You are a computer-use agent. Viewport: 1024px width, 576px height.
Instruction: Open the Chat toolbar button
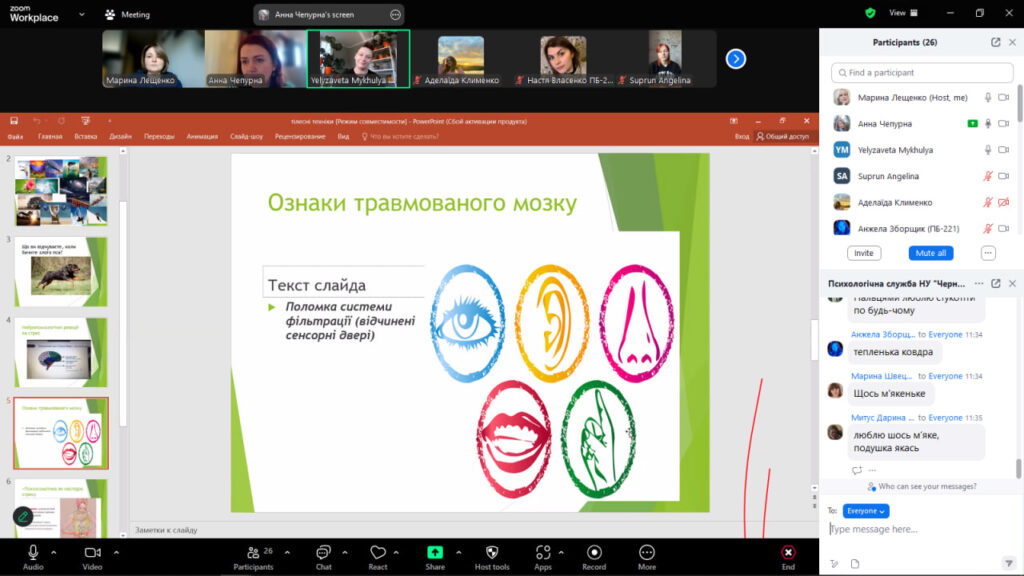pyautogui.click(x=323, y=558)
